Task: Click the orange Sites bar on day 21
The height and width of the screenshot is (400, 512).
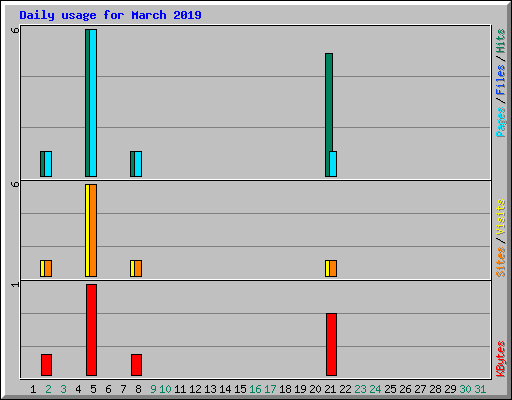Action: 333,269
